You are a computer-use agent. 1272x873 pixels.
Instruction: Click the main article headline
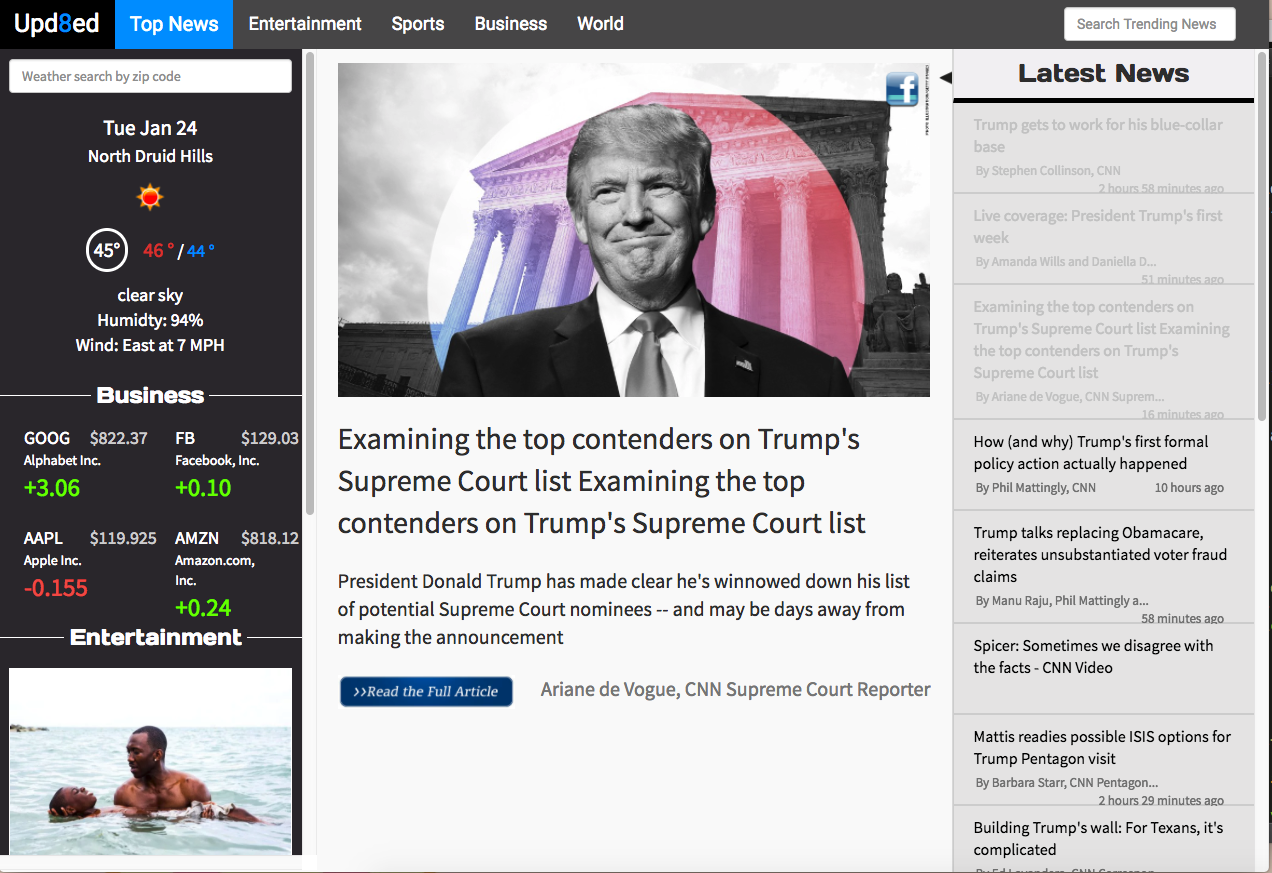pos(602,481)
